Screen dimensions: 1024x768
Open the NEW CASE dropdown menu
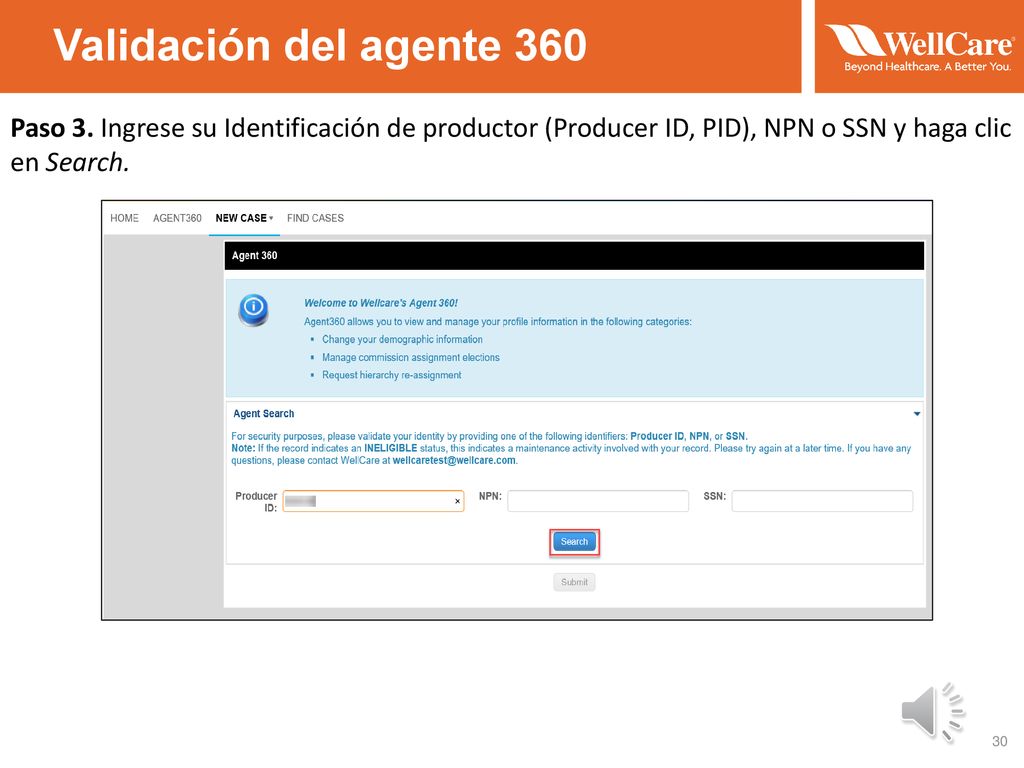point(244,218)
